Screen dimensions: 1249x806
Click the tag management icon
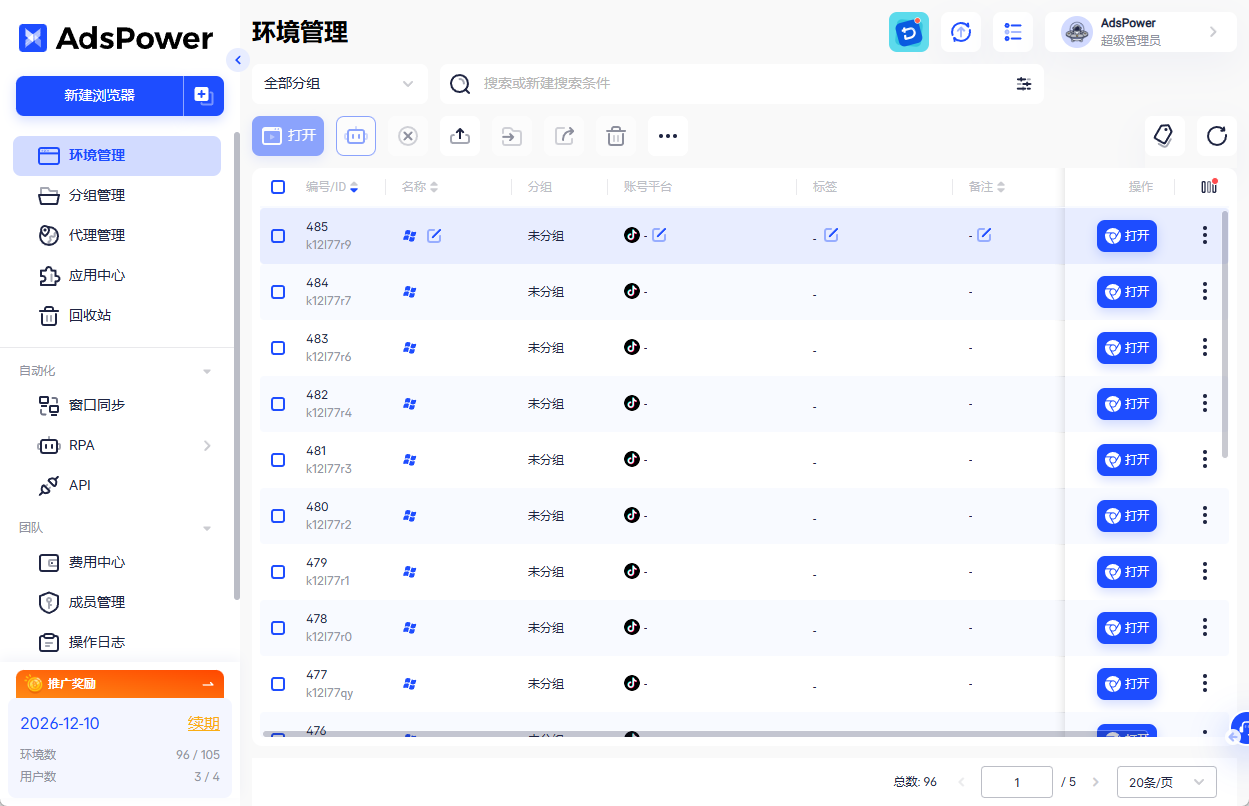tap(1164, 136)
